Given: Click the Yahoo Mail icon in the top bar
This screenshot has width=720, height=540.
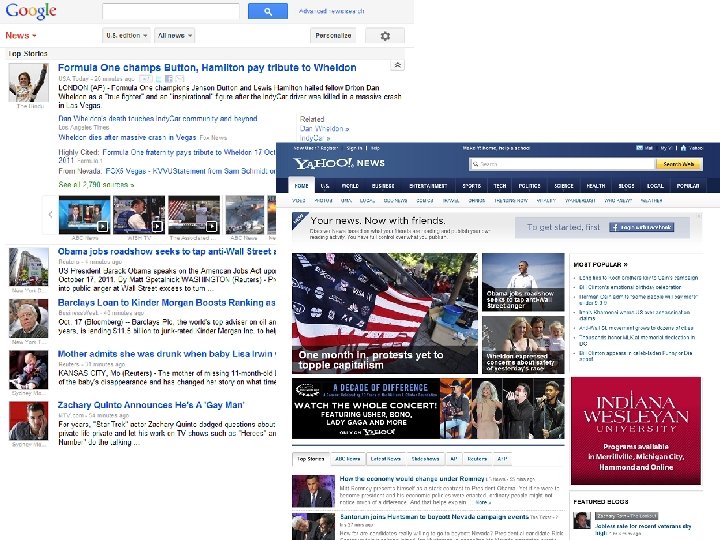Looking at the screenshot, I should click(x=639, y=148).
